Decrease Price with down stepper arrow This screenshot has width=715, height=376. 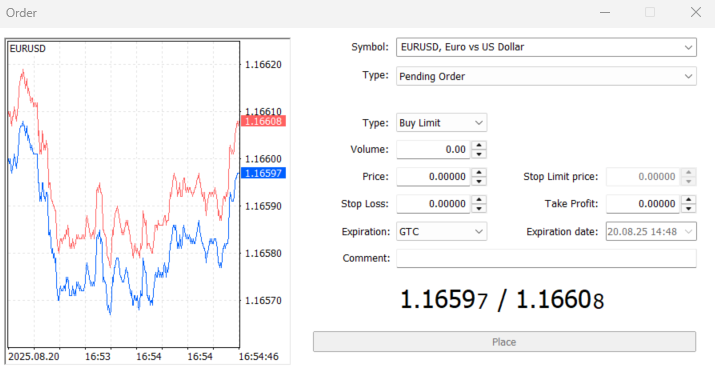(x=479, y=181)
